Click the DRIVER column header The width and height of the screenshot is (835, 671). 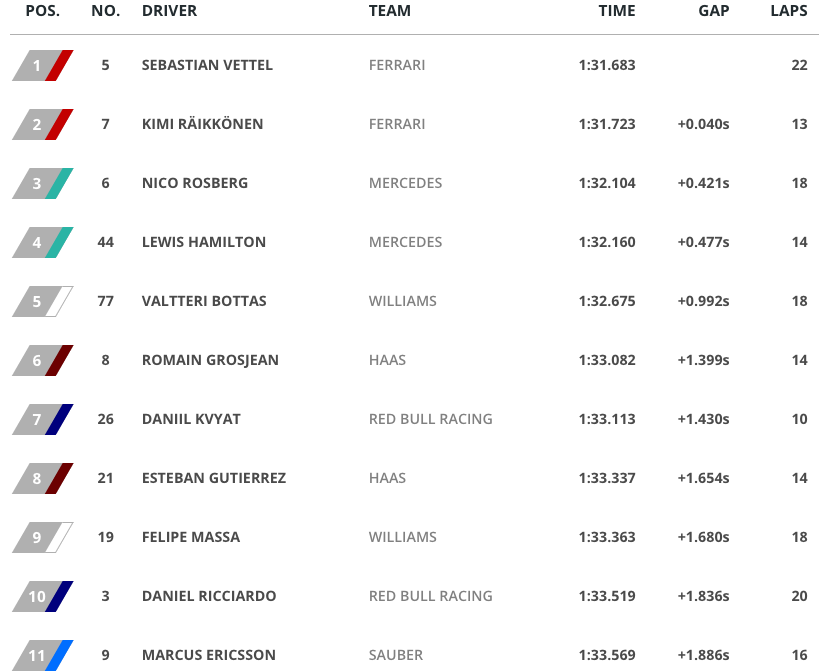pos(169,11)
